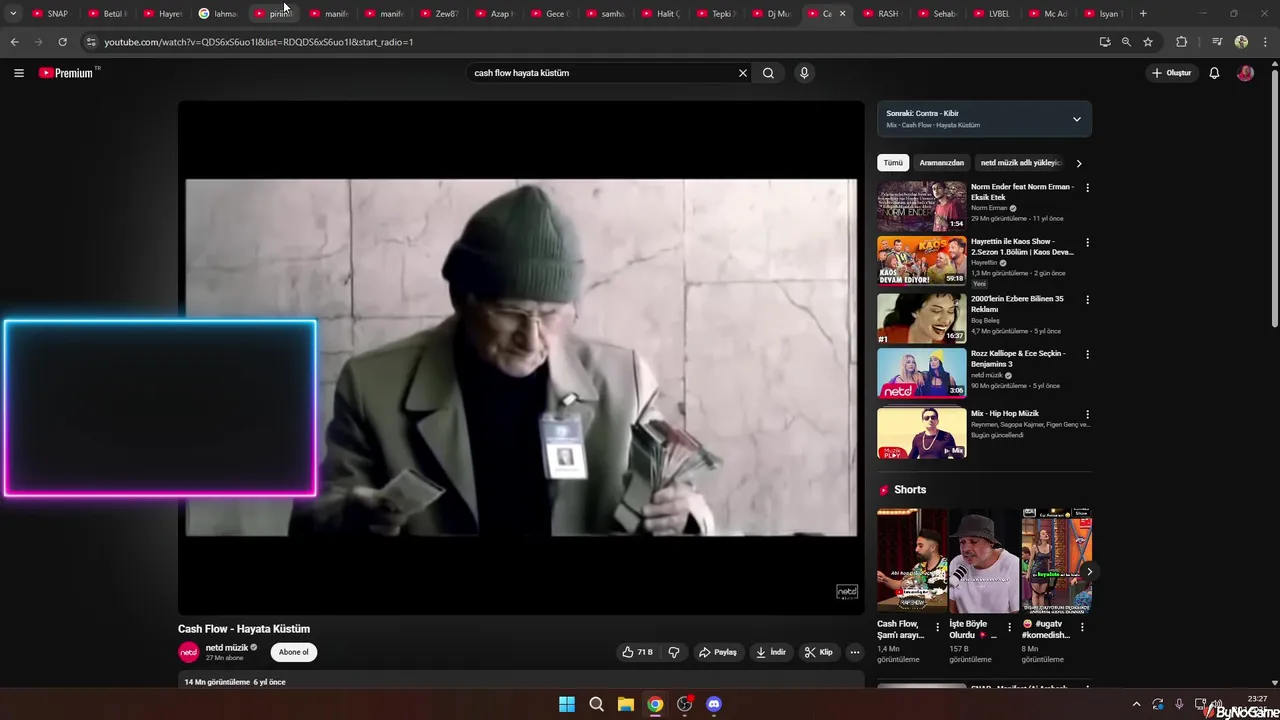Download the video with İndir
The height and width of the screenshot is (720, 1280).
point(771,652)
